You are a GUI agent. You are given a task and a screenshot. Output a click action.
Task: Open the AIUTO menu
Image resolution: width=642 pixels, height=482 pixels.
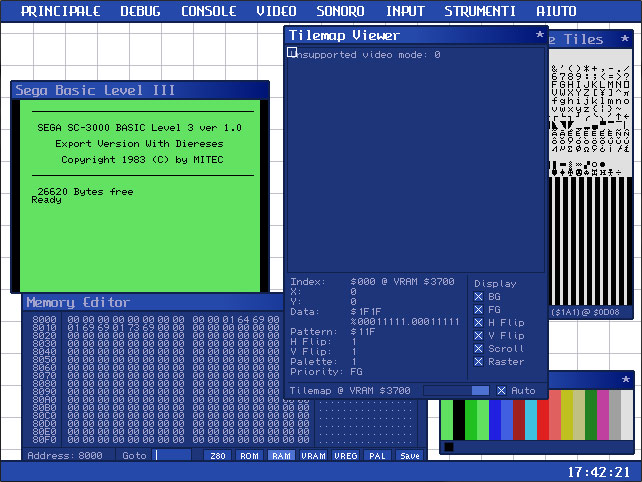pos(556,11)
